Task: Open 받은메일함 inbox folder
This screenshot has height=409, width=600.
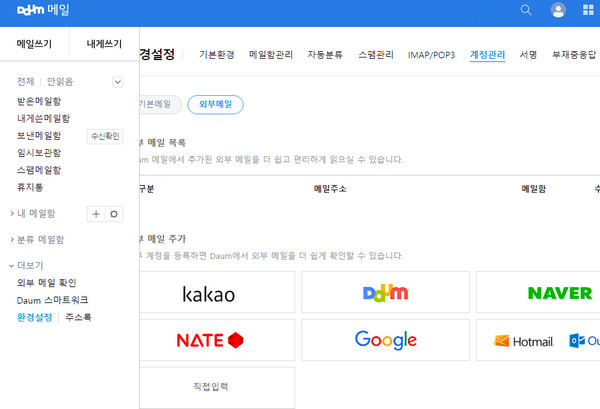Action: 39,101
